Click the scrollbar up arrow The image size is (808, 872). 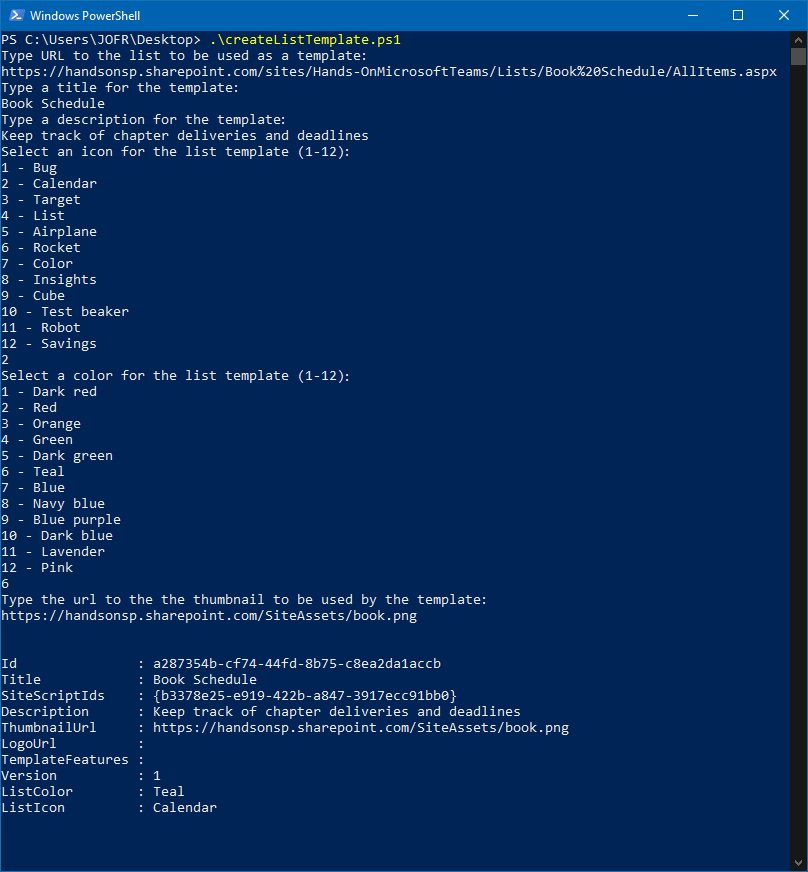(x=798, y=39)
